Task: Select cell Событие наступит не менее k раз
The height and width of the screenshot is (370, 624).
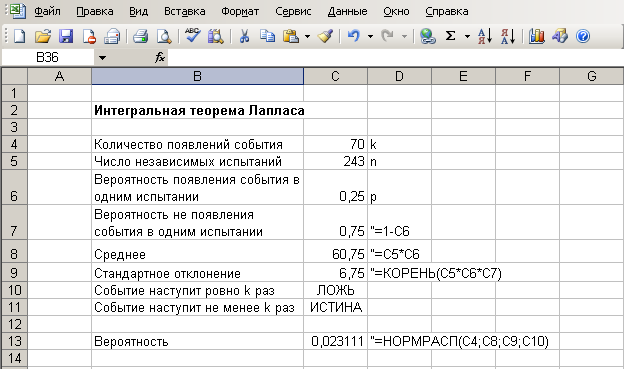Action: 197,308
